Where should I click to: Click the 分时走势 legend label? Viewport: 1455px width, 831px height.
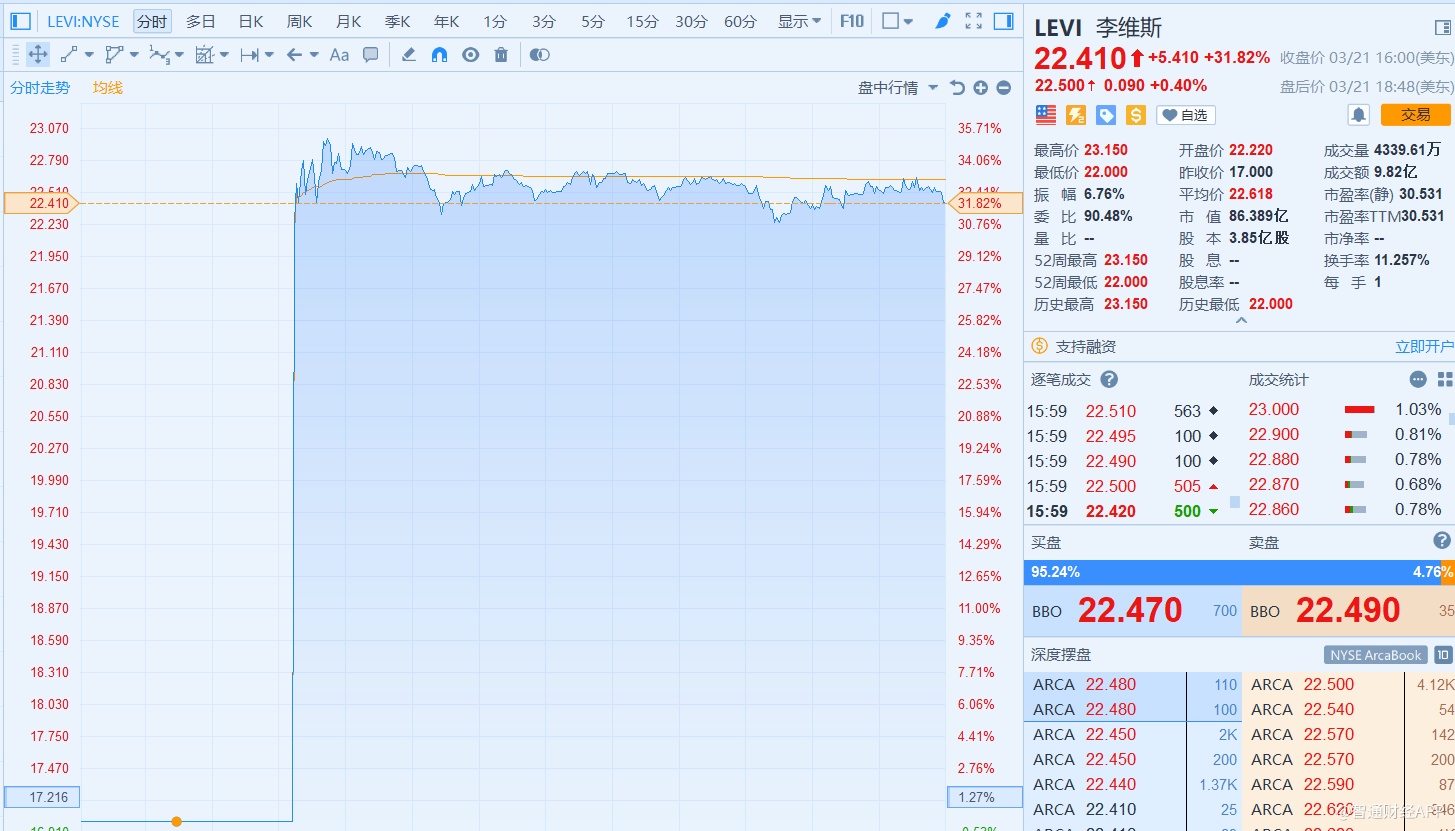tap(40, 88)
